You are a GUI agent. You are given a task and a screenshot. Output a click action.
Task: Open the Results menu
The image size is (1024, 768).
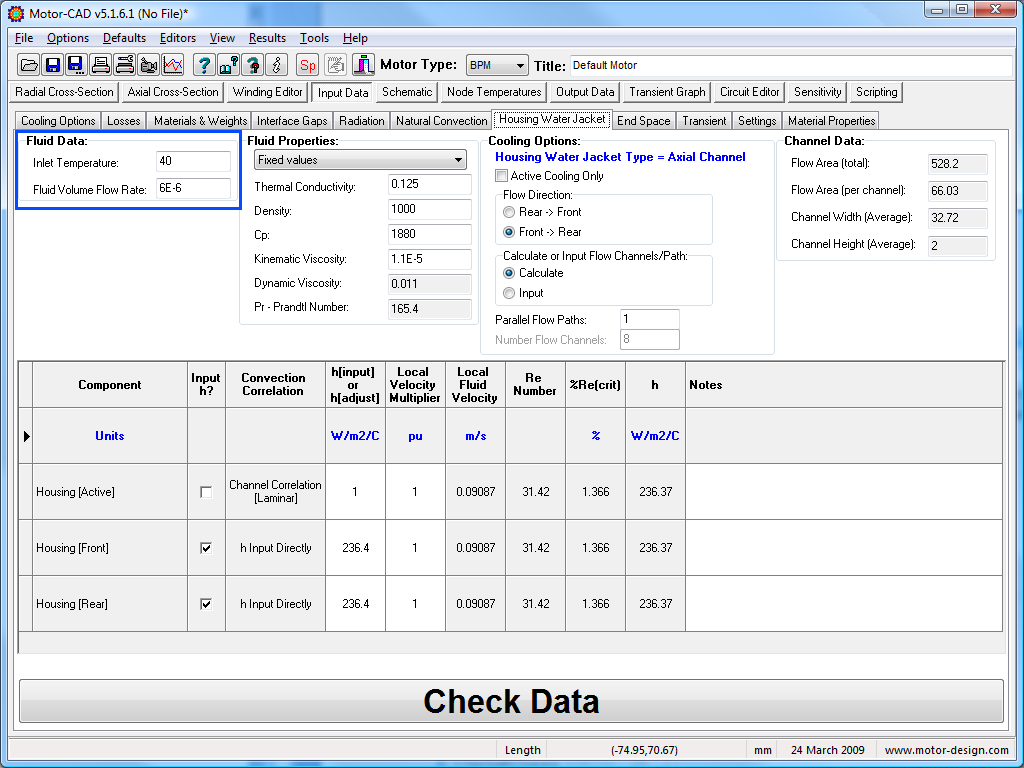coord(267,38)
